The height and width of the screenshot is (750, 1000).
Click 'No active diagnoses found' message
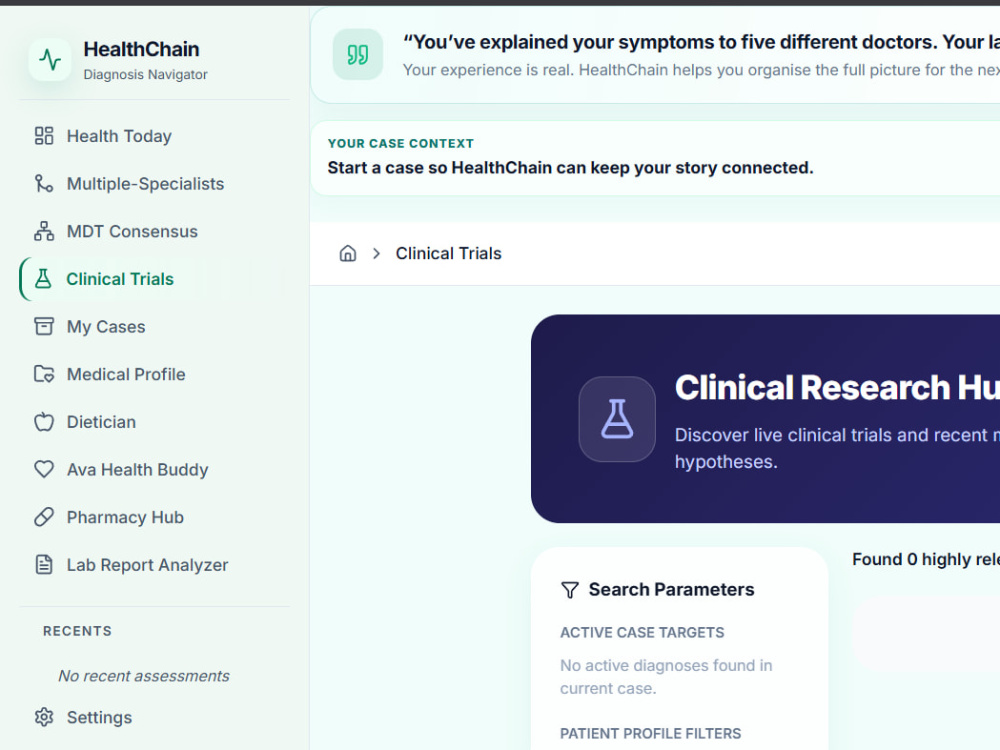[666, 677]
